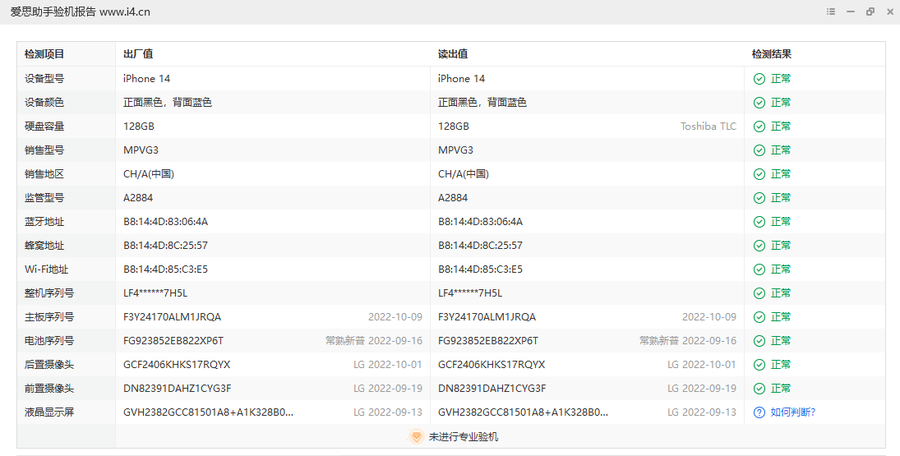This screenshot has height=456, width=900.
Task: Click read-out front camera serial DN82391DAHZ1CYG3F
Action: (492, 388)
